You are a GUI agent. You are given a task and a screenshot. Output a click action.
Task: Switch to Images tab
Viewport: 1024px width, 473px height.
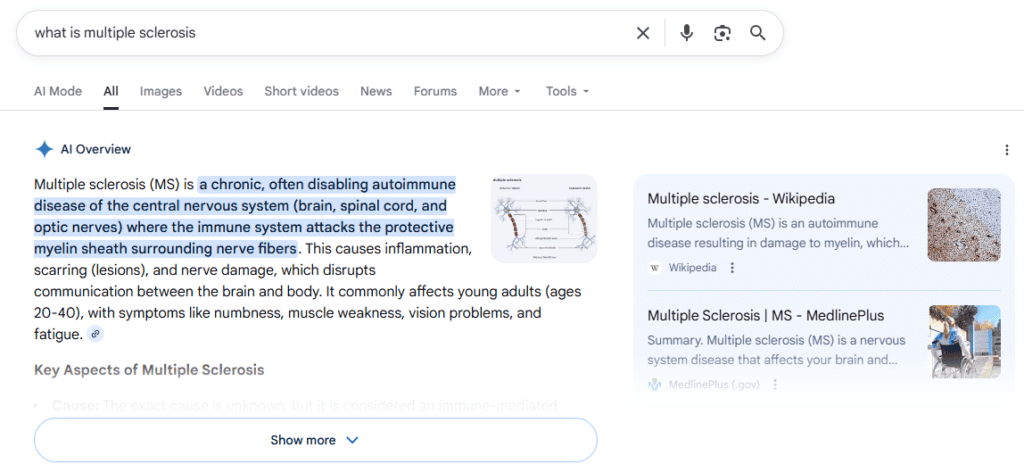[x=161, y=91]
